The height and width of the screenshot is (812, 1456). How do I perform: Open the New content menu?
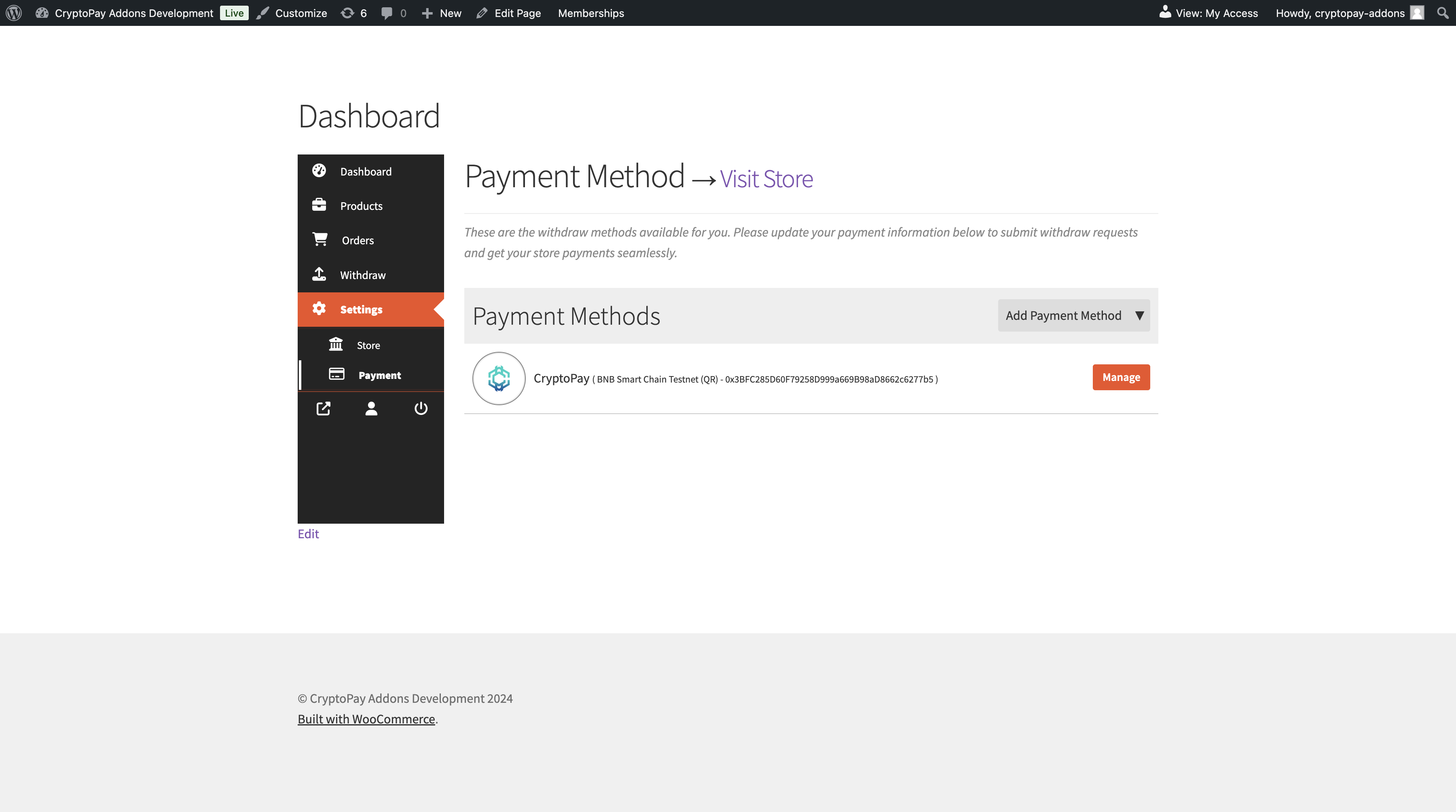click(x=442, y=13)
